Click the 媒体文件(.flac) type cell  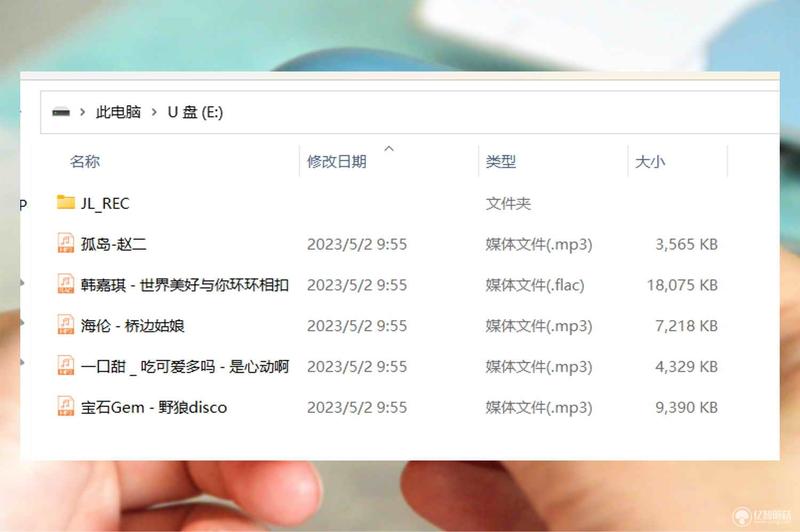(535, 285)
